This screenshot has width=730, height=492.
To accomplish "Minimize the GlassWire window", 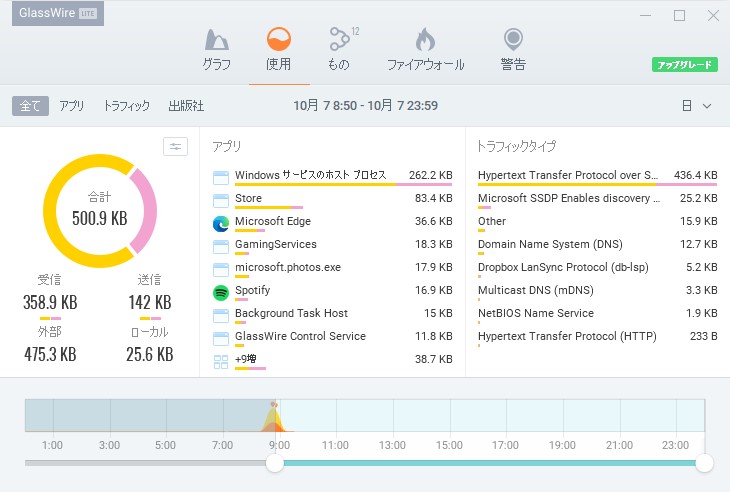I will point(645,15).
